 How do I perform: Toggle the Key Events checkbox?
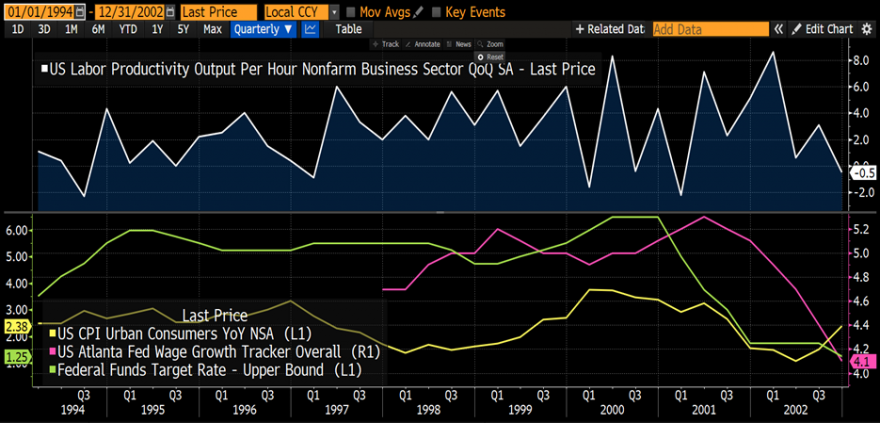[435, 12]
